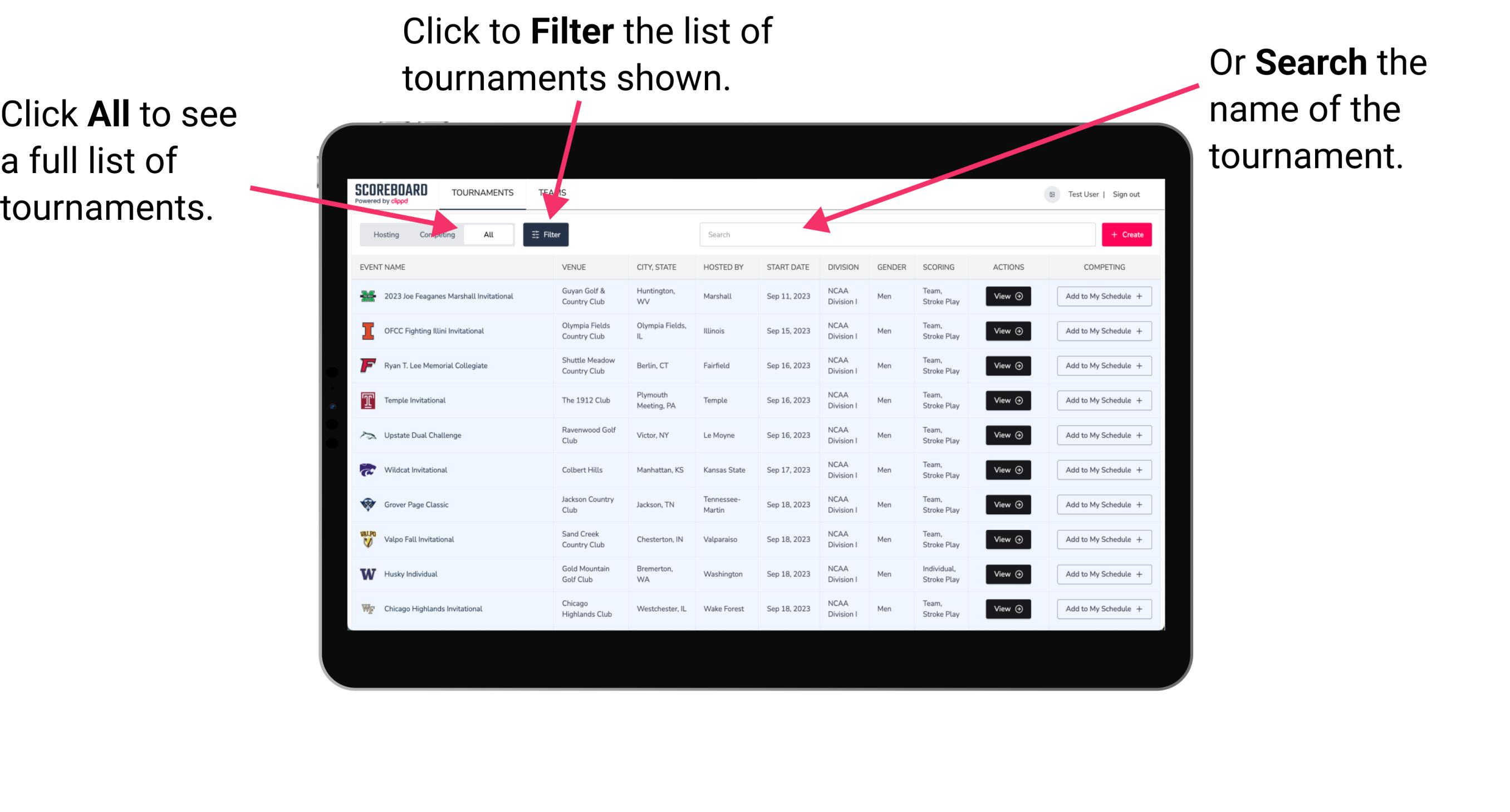This screenshot has width=1510, height=812.
Task: View the Husky Individual tournament details
Action: tap(1007, 574)
